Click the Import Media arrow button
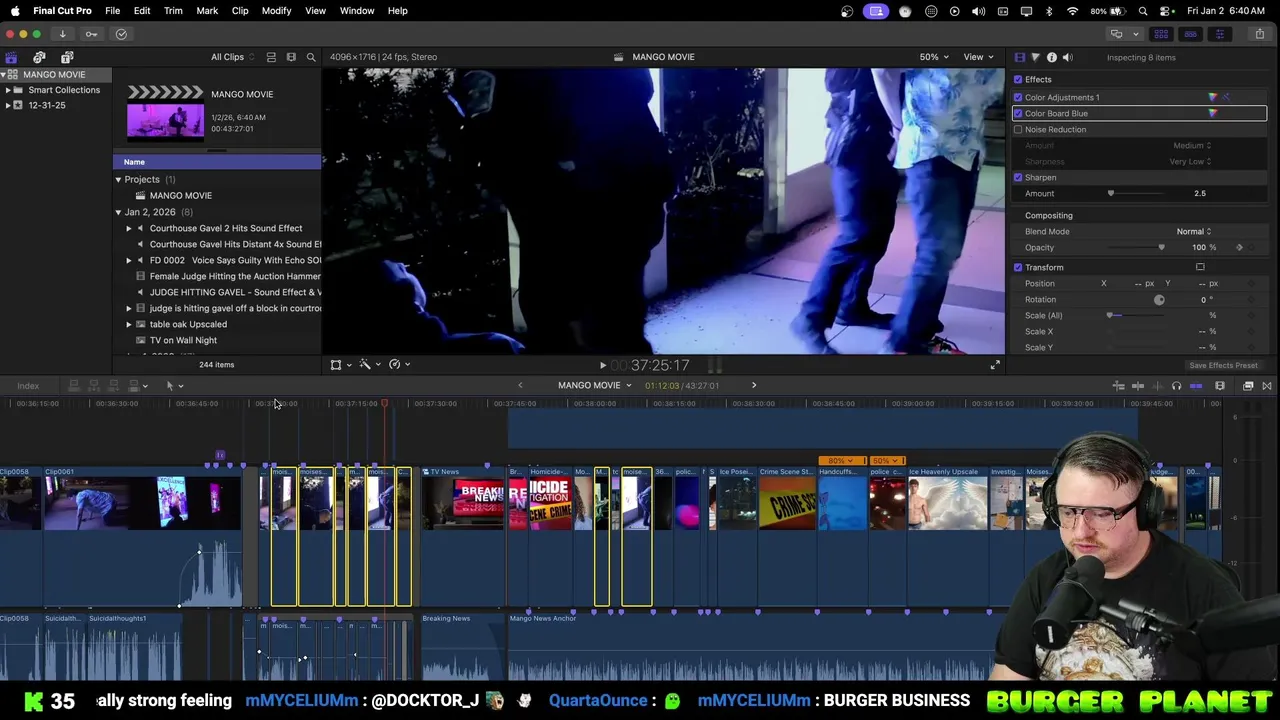This screenshot has width=1280, height=720. (62, 34)
